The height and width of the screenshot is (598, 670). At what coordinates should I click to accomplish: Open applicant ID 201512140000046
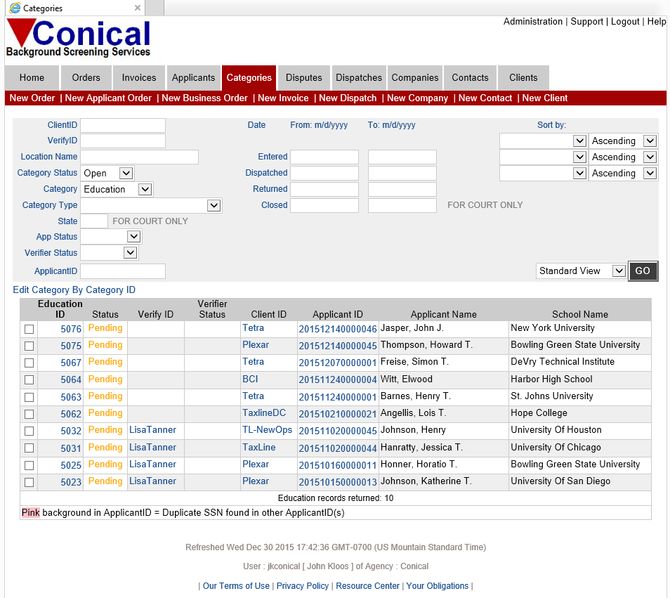coord(337,329)
